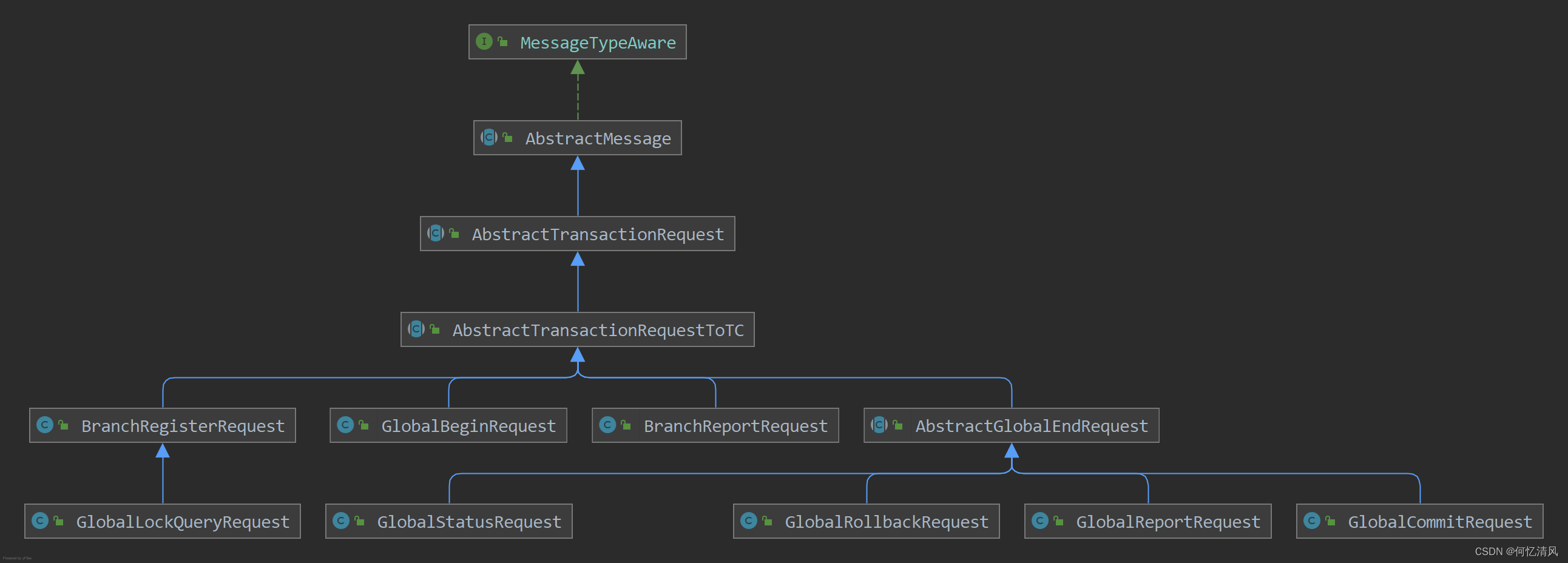1568x563 pixels.
Task: Click the abstract class icon on AbstractGlobalEndRequest
Action: pyautogui.click(x=879, y=424)
